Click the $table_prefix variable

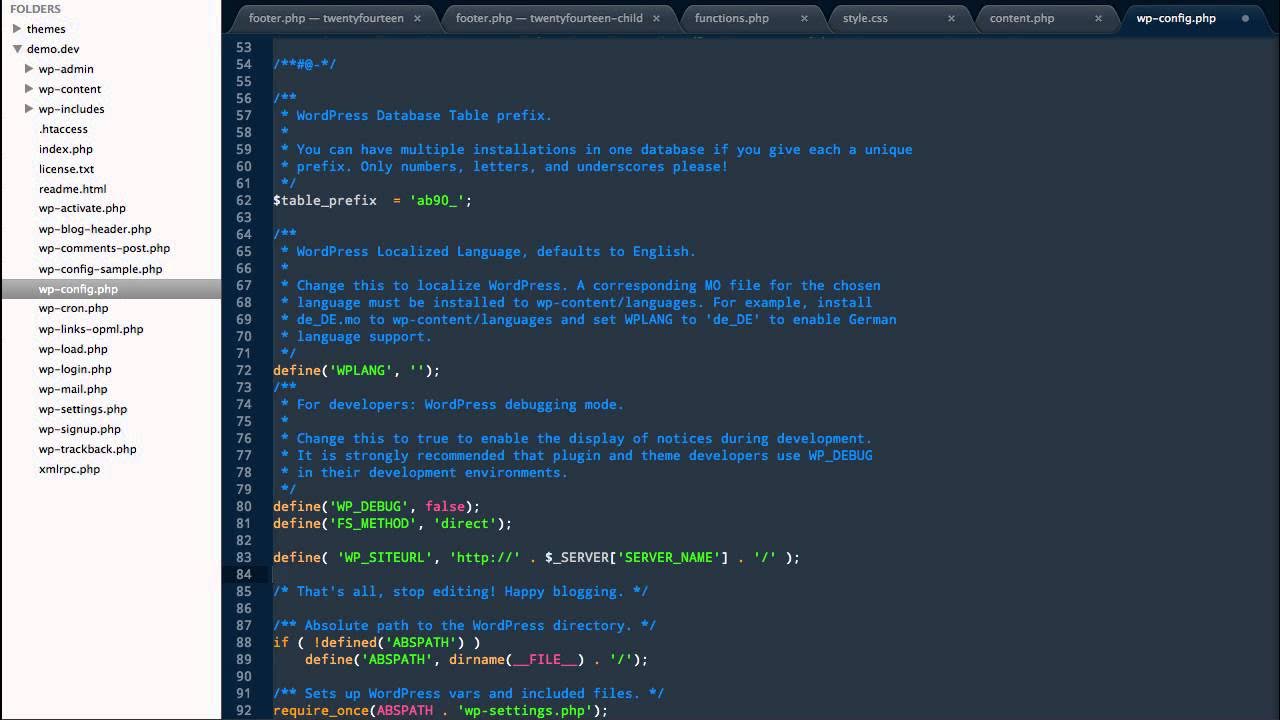point(325,200)
